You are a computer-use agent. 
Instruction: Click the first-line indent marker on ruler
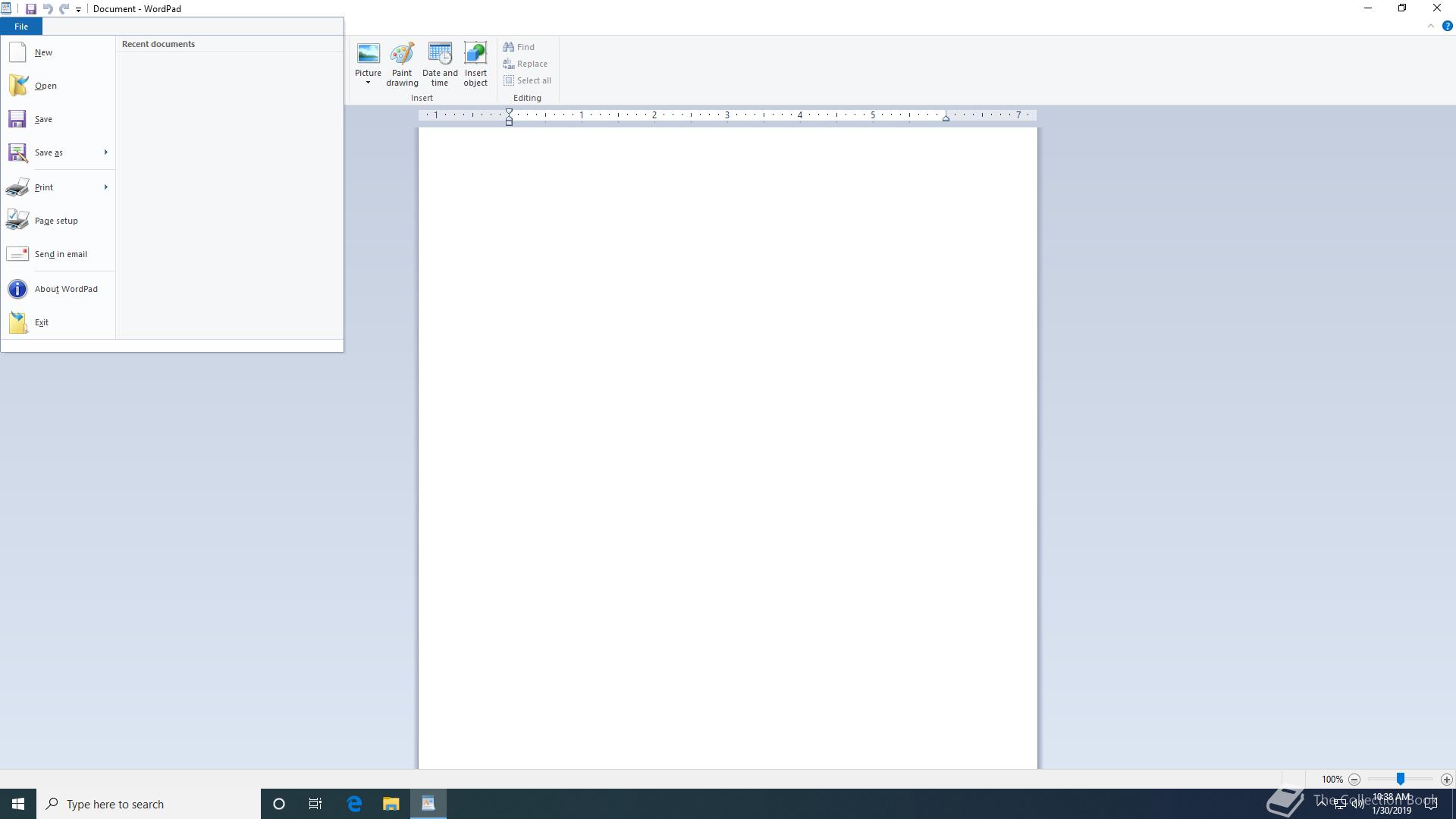(509, 112)
